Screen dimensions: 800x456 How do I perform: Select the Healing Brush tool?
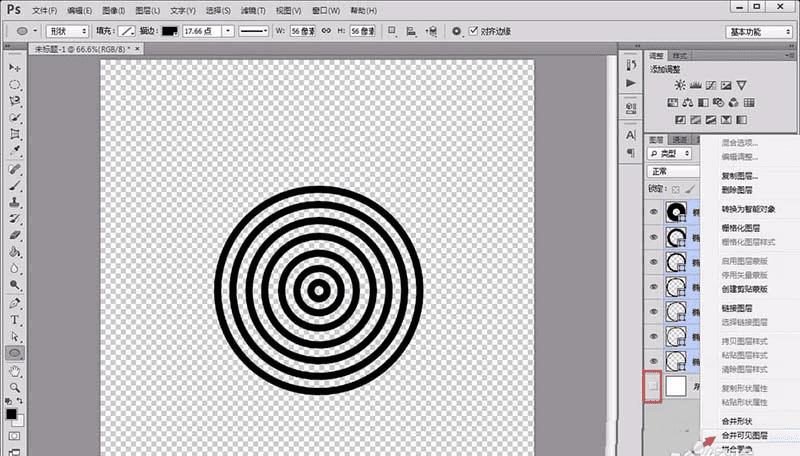15,169
